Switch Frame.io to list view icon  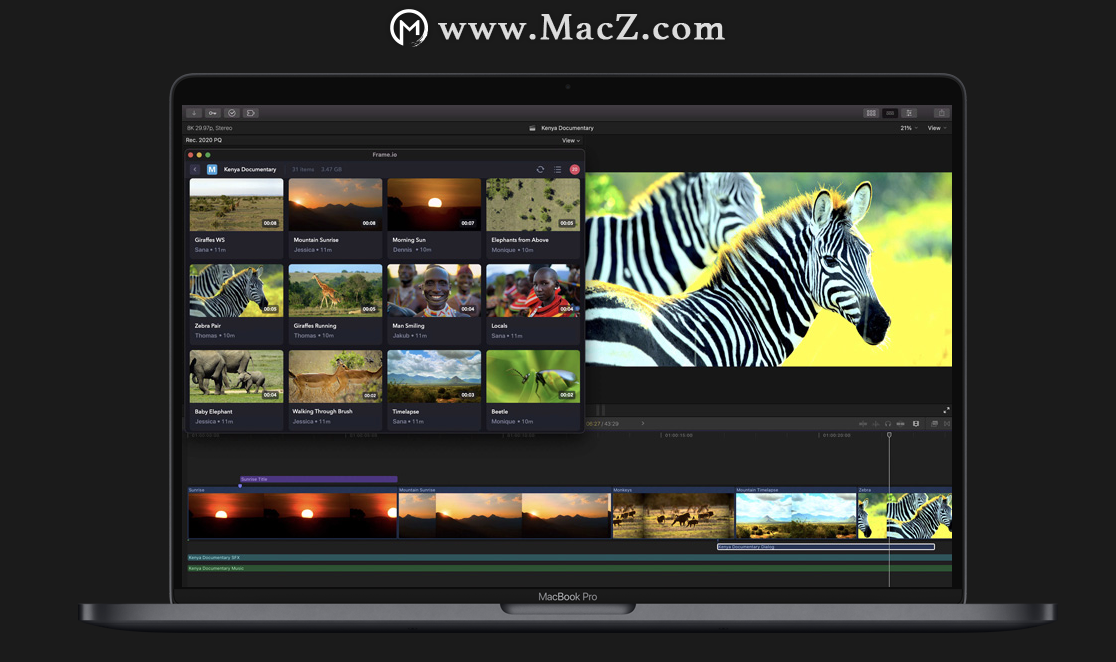[557, 169]
